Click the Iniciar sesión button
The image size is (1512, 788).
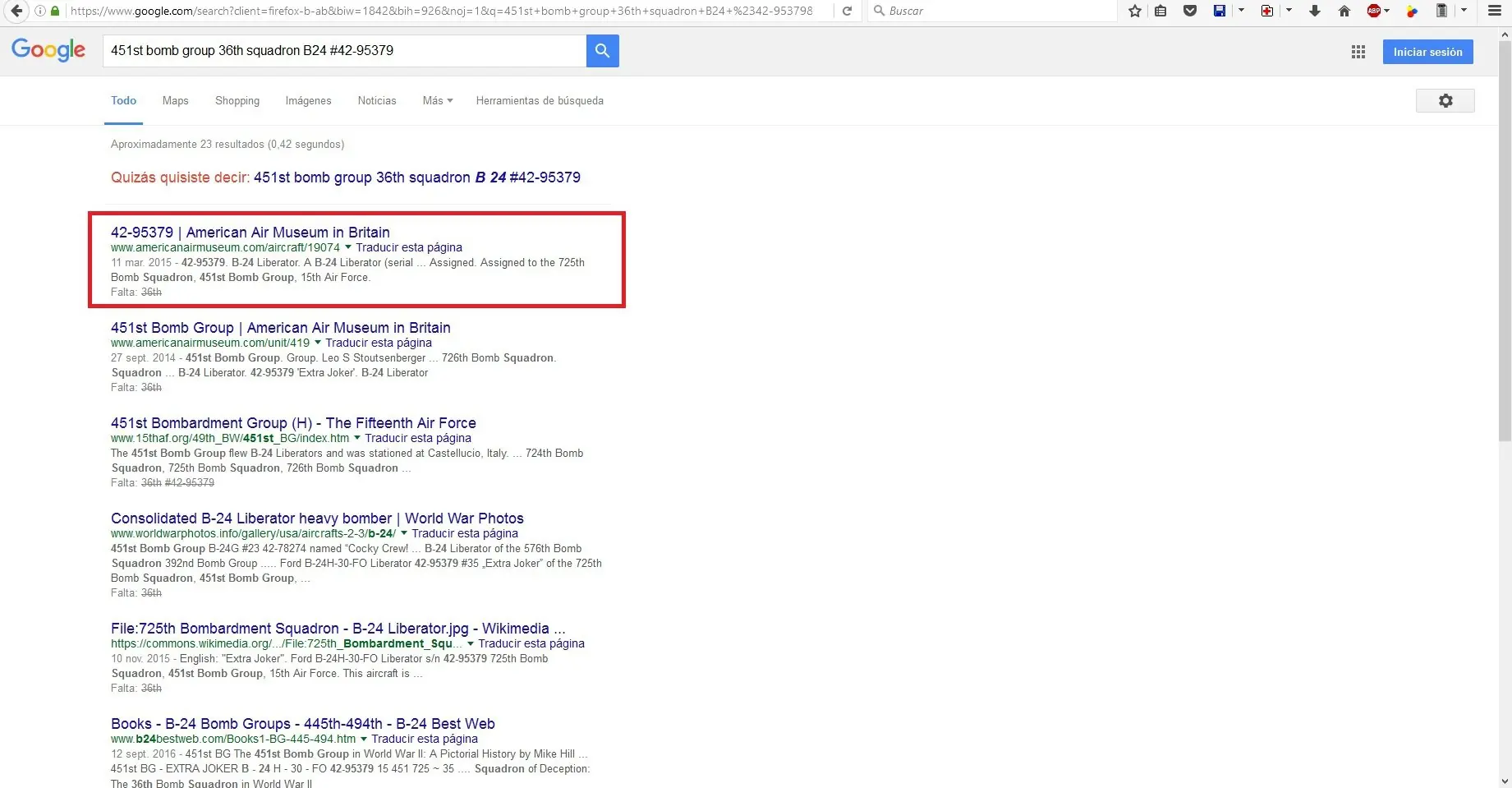coord(1427,52)
